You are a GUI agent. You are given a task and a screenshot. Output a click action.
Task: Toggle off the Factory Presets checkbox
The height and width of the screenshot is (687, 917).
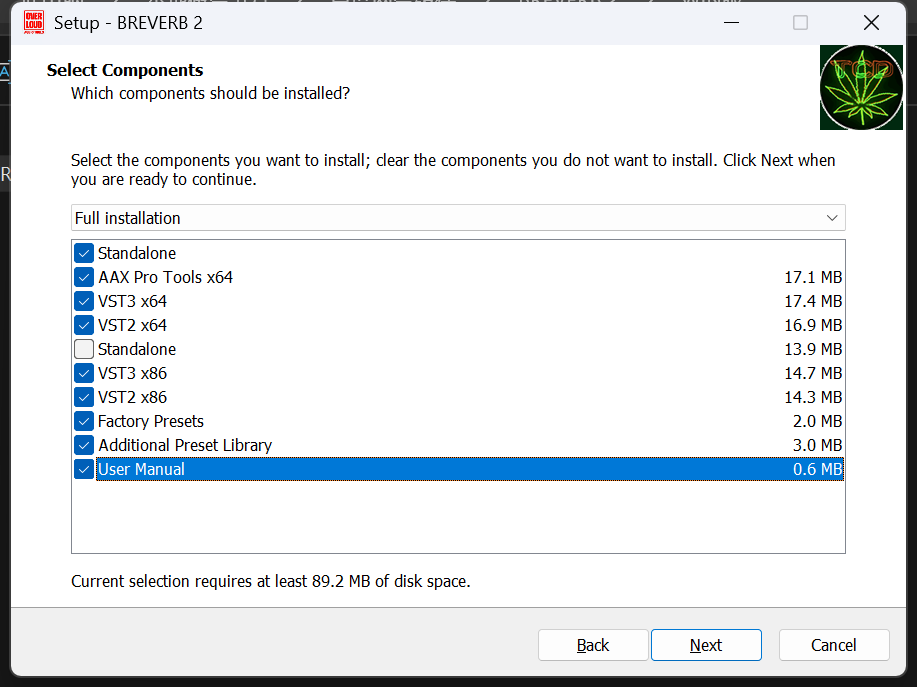[84, 421]
